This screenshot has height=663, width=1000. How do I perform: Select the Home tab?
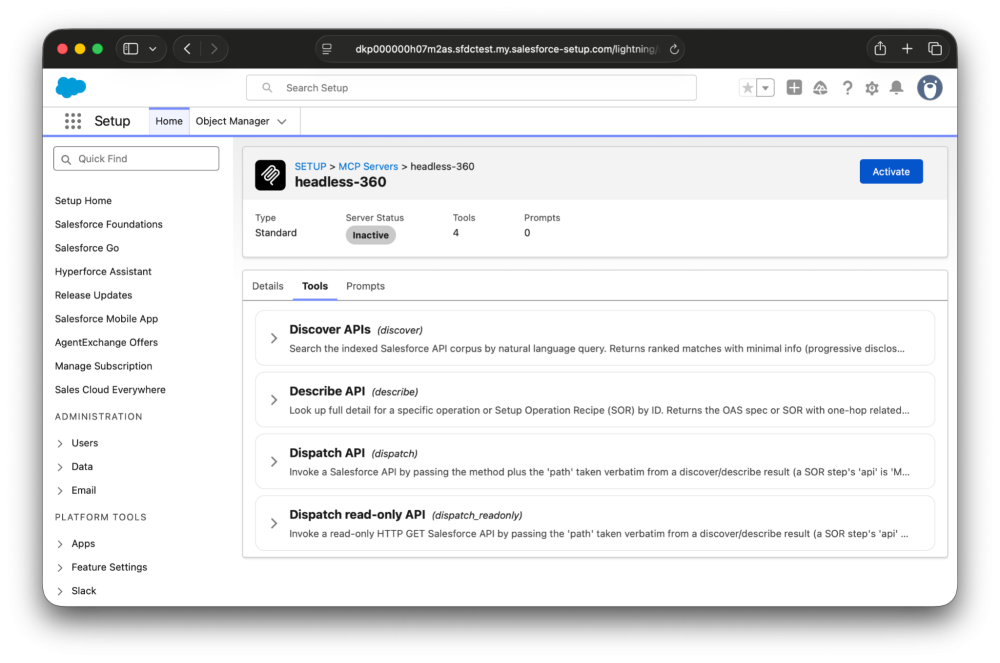tap(169, 121)
